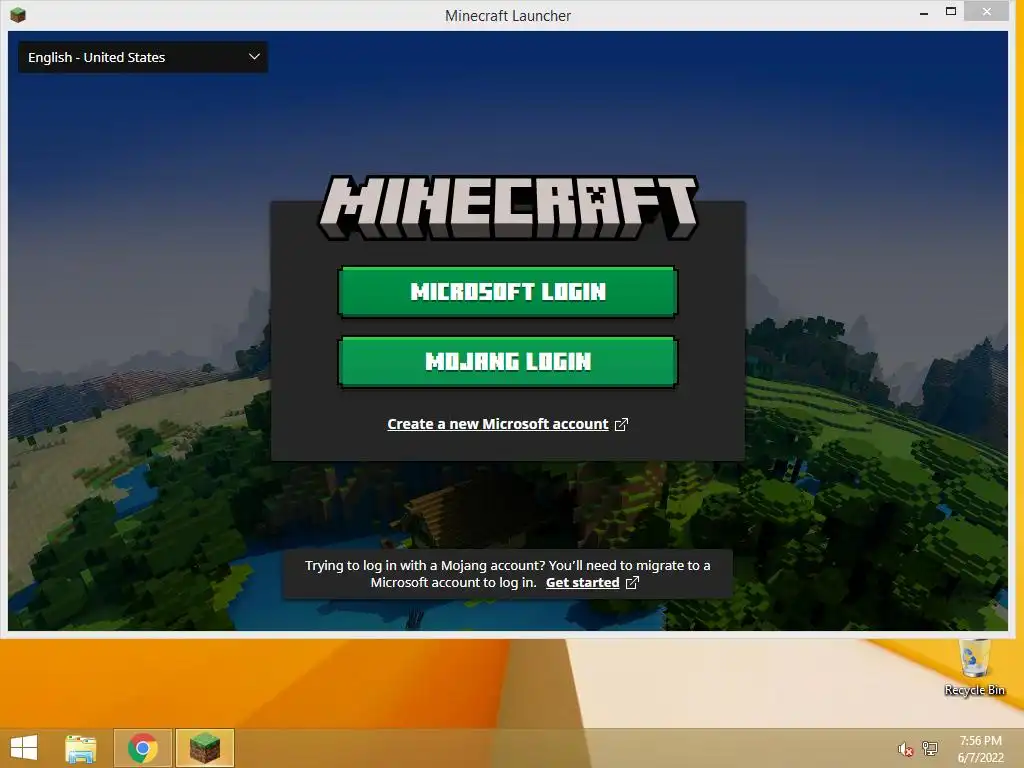The width and height of the screenshot is (1024, 768).
Task: Minimize the Minecraft Launcher window
Action: pyautogui.click(x=923, y=13)
